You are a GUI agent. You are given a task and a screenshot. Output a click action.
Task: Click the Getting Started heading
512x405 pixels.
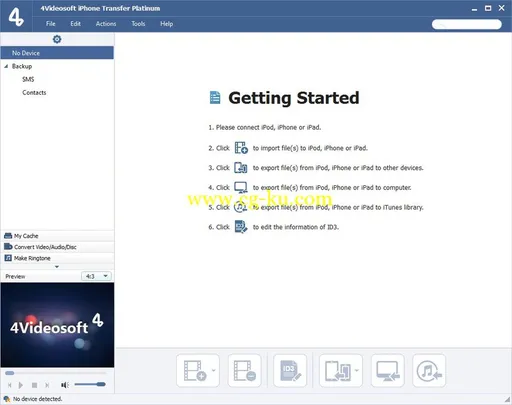tap(294, 98)
